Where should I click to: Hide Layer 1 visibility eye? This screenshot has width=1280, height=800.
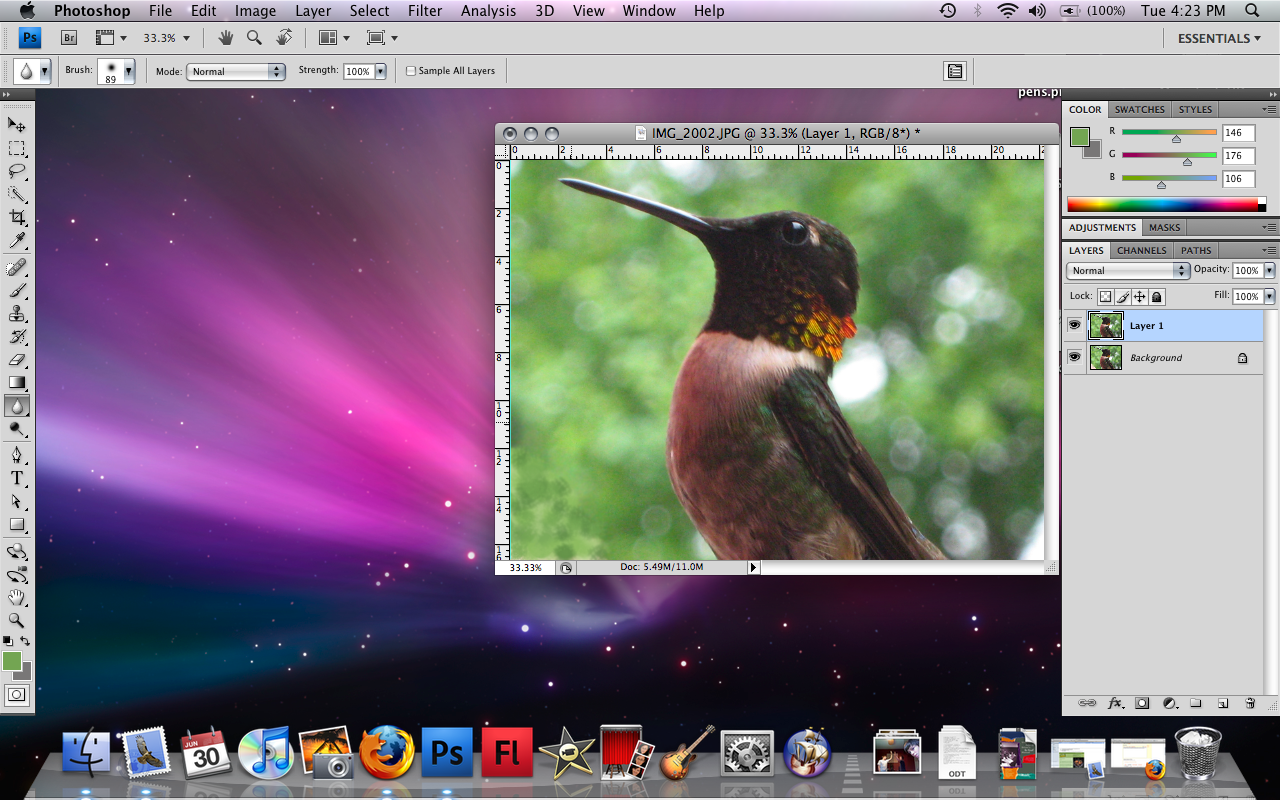[1074, 325]
